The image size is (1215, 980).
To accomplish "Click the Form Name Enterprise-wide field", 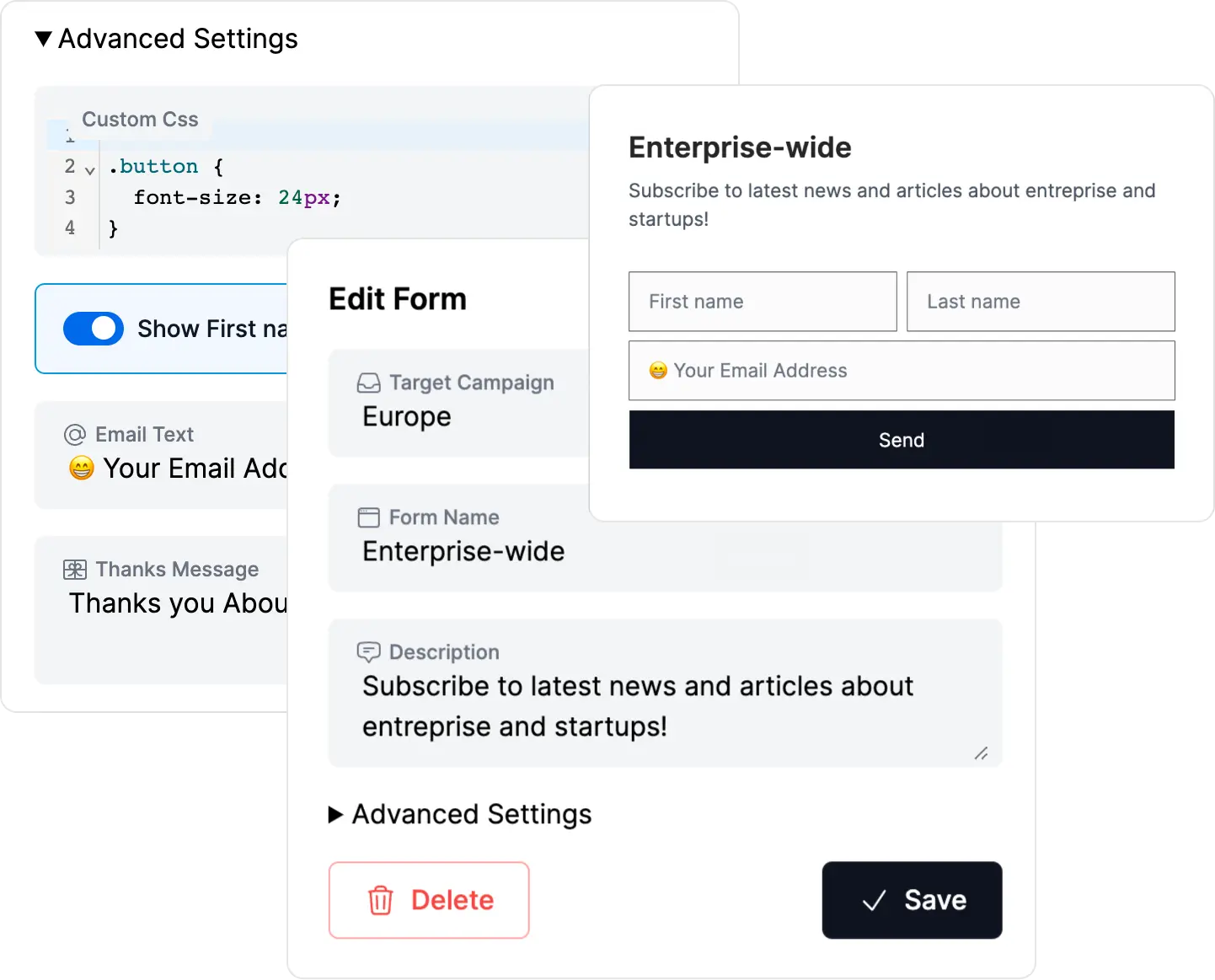I will (x=665, y=551).
